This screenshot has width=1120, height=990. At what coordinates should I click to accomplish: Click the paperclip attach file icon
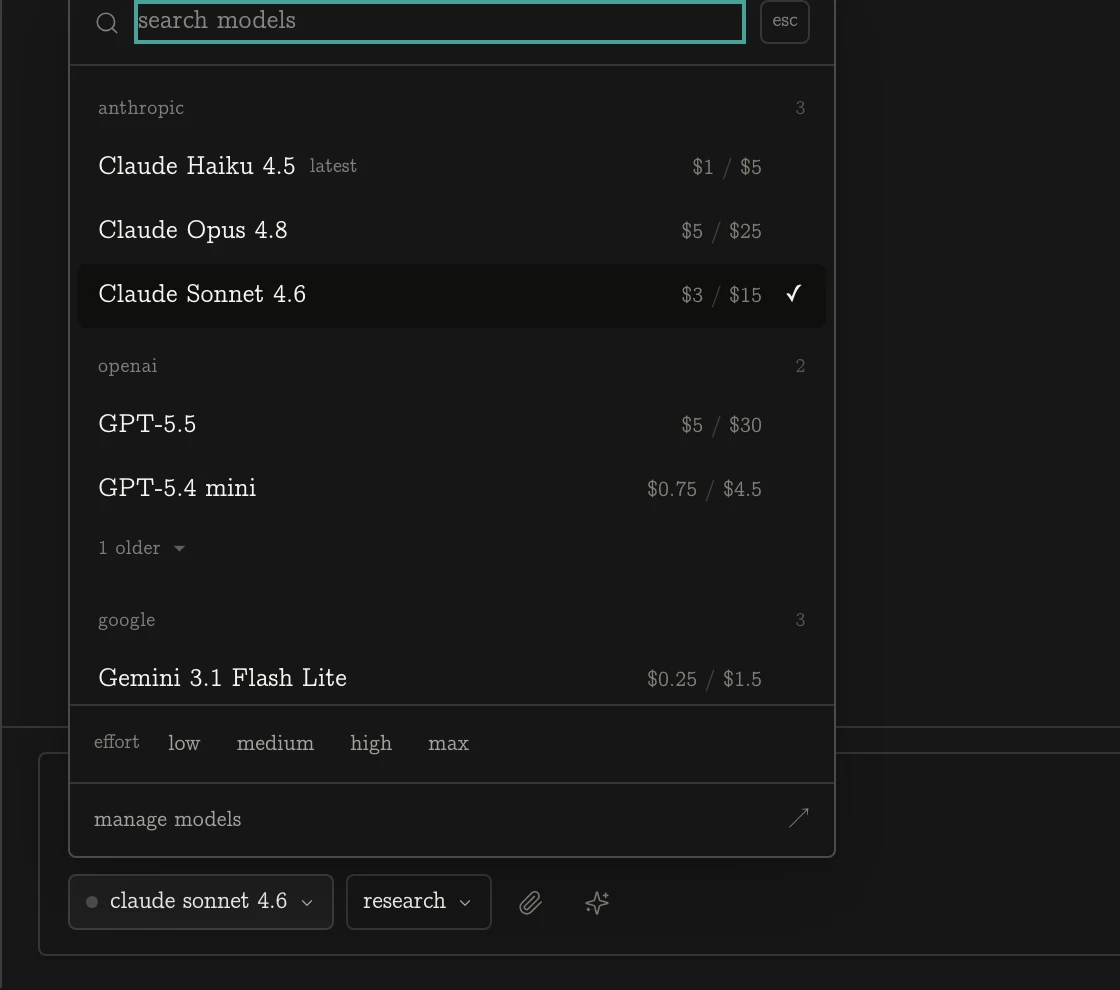[530, 903]
